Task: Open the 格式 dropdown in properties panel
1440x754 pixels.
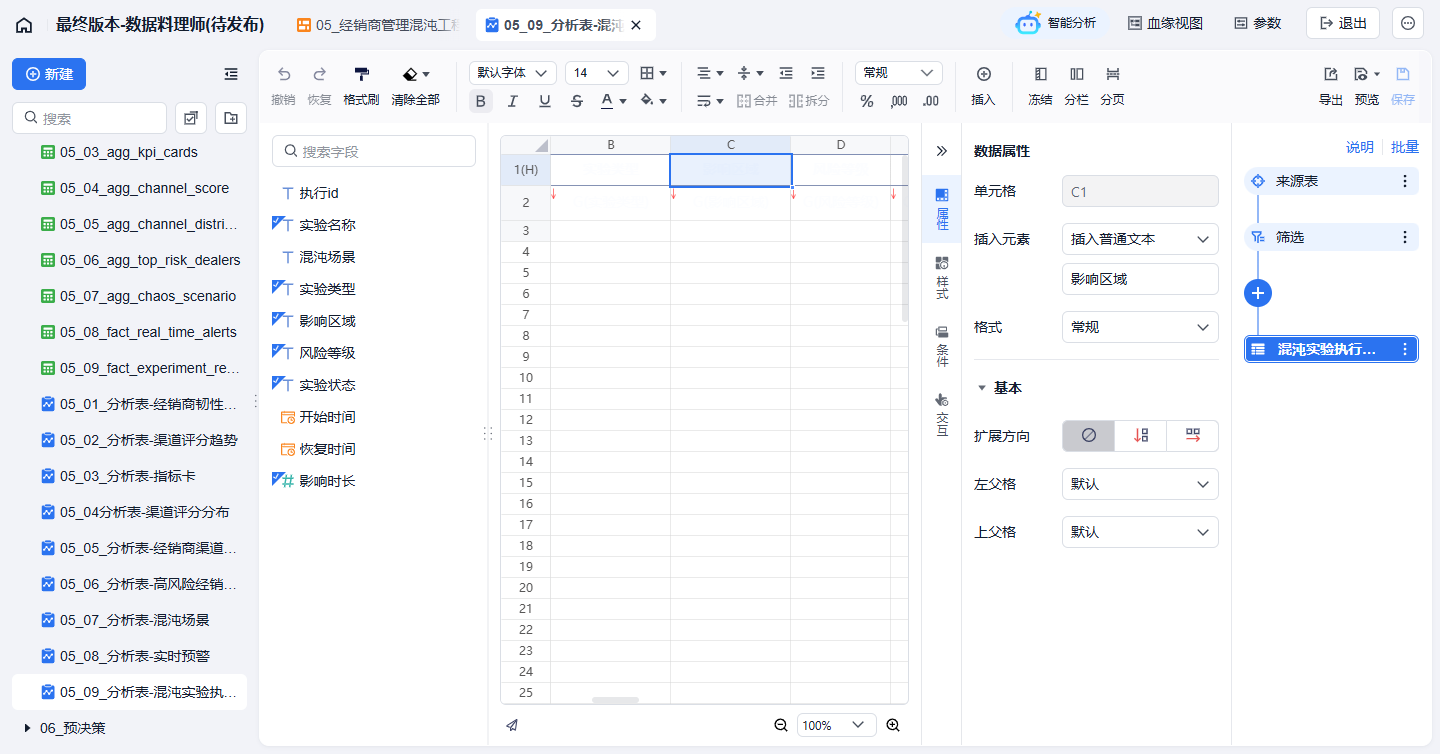Action: pyautogui.click(x=1140, y=327)
